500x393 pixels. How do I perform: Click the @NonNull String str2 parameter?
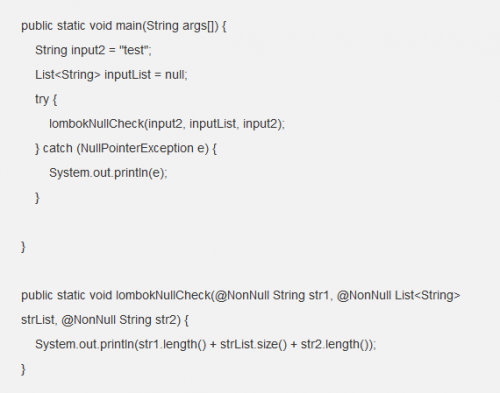tap(119, 320)
